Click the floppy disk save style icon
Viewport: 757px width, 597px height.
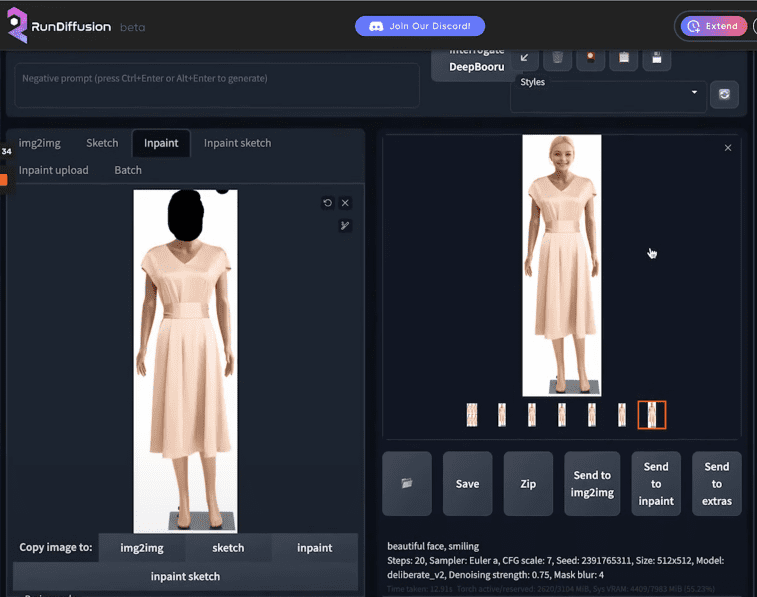pyautogui.click(x=657, y=58)
